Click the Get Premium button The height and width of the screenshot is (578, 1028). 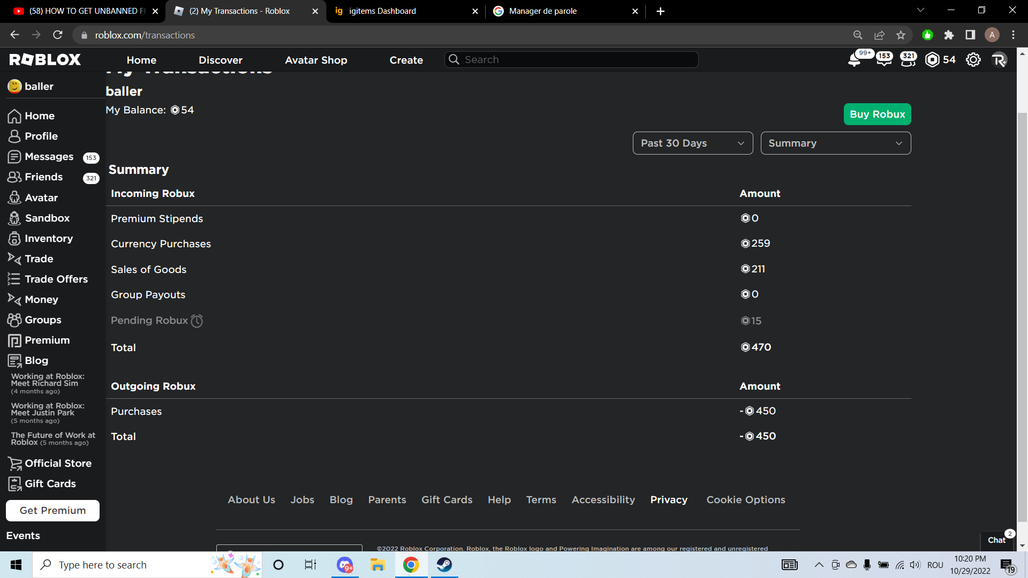coord(52,511)
